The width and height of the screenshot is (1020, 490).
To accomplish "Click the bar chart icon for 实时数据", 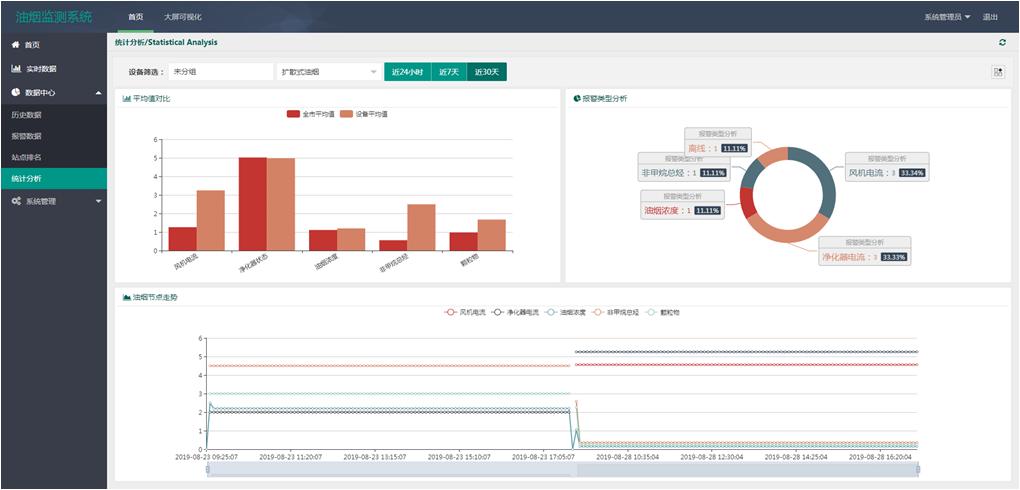I will pyautogui.click(x=16, y=69).
